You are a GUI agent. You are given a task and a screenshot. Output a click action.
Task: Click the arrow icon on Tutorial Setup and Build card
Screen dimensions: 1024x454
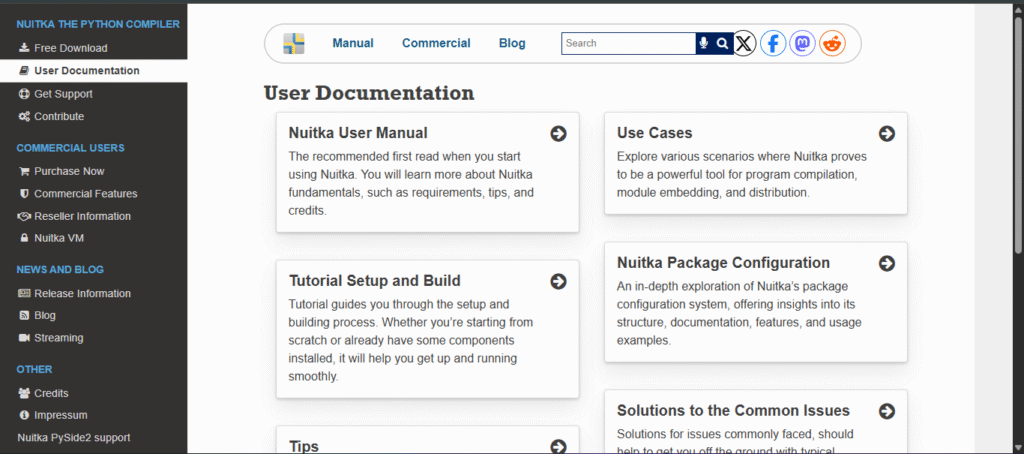[558, 281]
